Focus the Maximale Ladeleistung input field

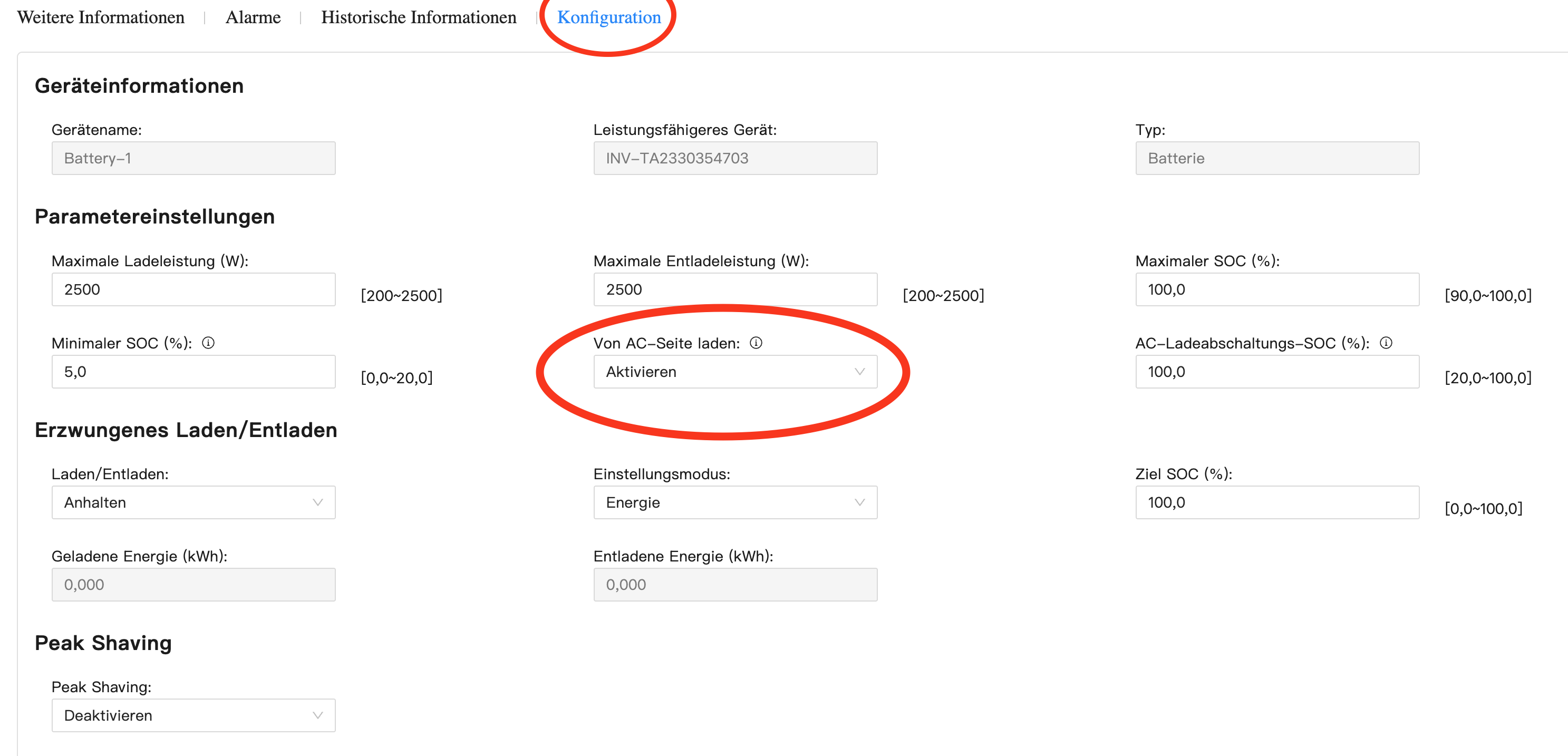point(193,289)
